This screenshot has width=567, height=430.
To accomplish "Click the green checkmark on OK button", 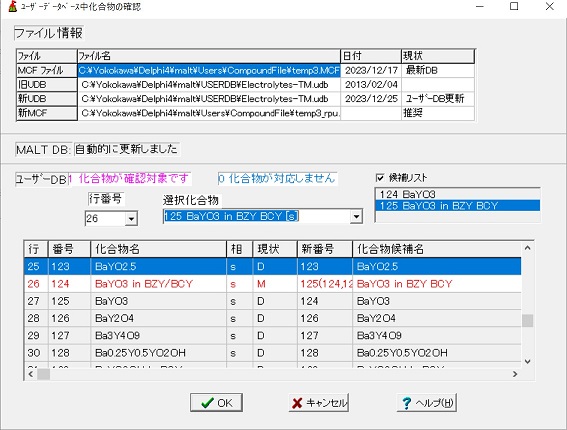I will tap(208, 403).
